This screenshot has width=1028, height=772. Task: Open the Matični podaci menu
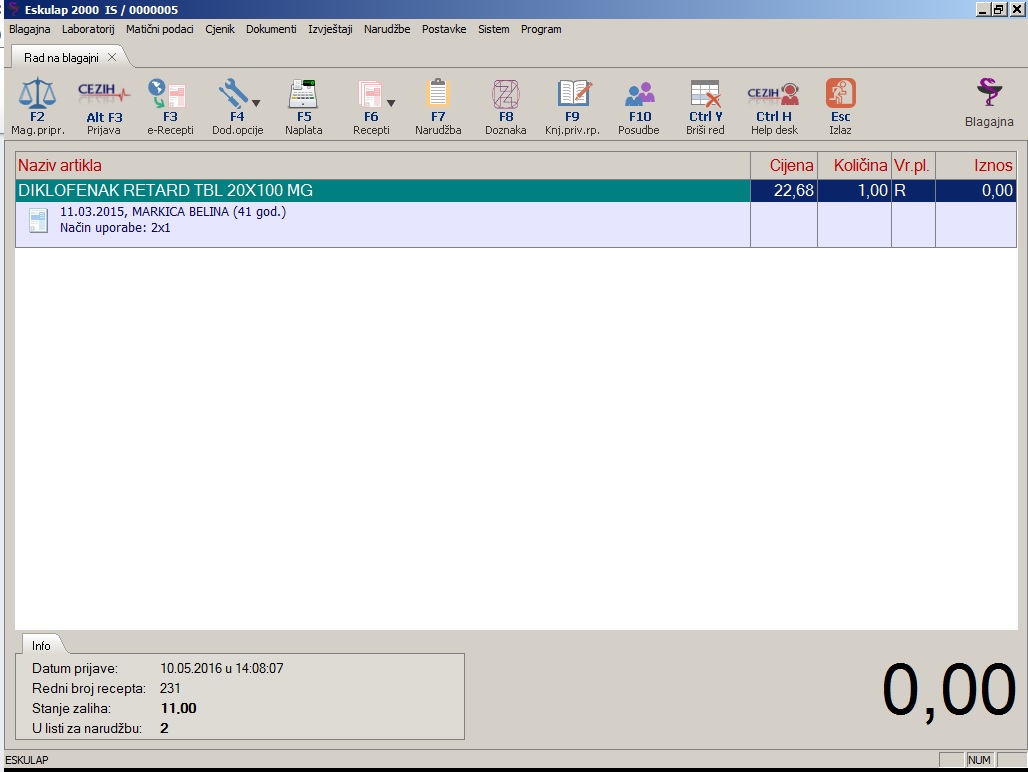159,29
